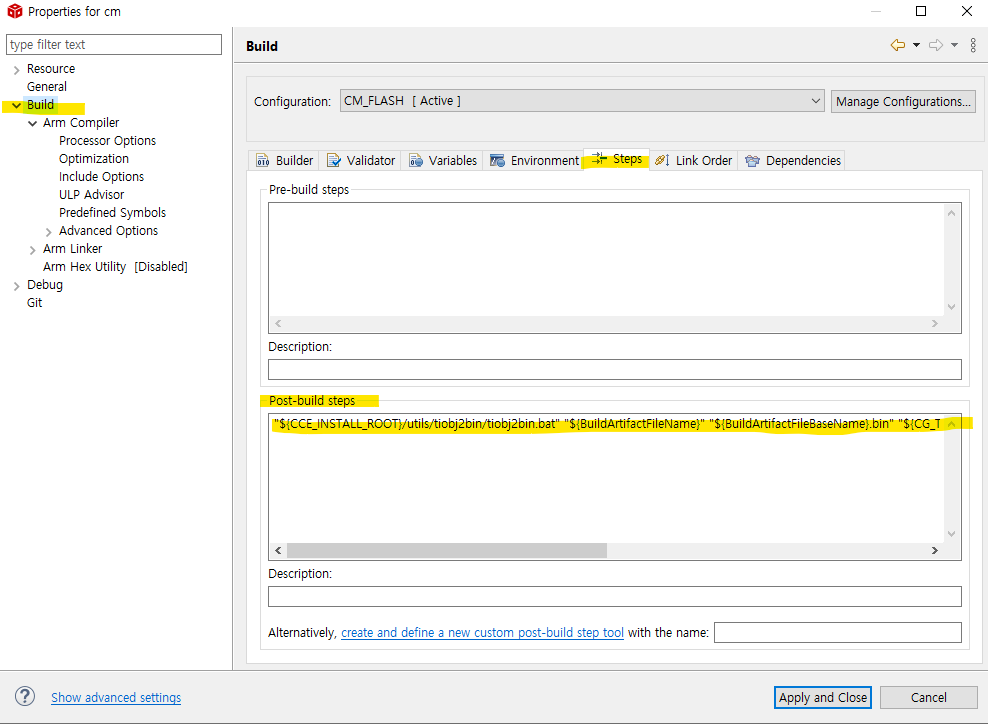The width and height of the screenshot is (988, 724).
Task: Select Processor Options tree item
Action: [107, 141]
